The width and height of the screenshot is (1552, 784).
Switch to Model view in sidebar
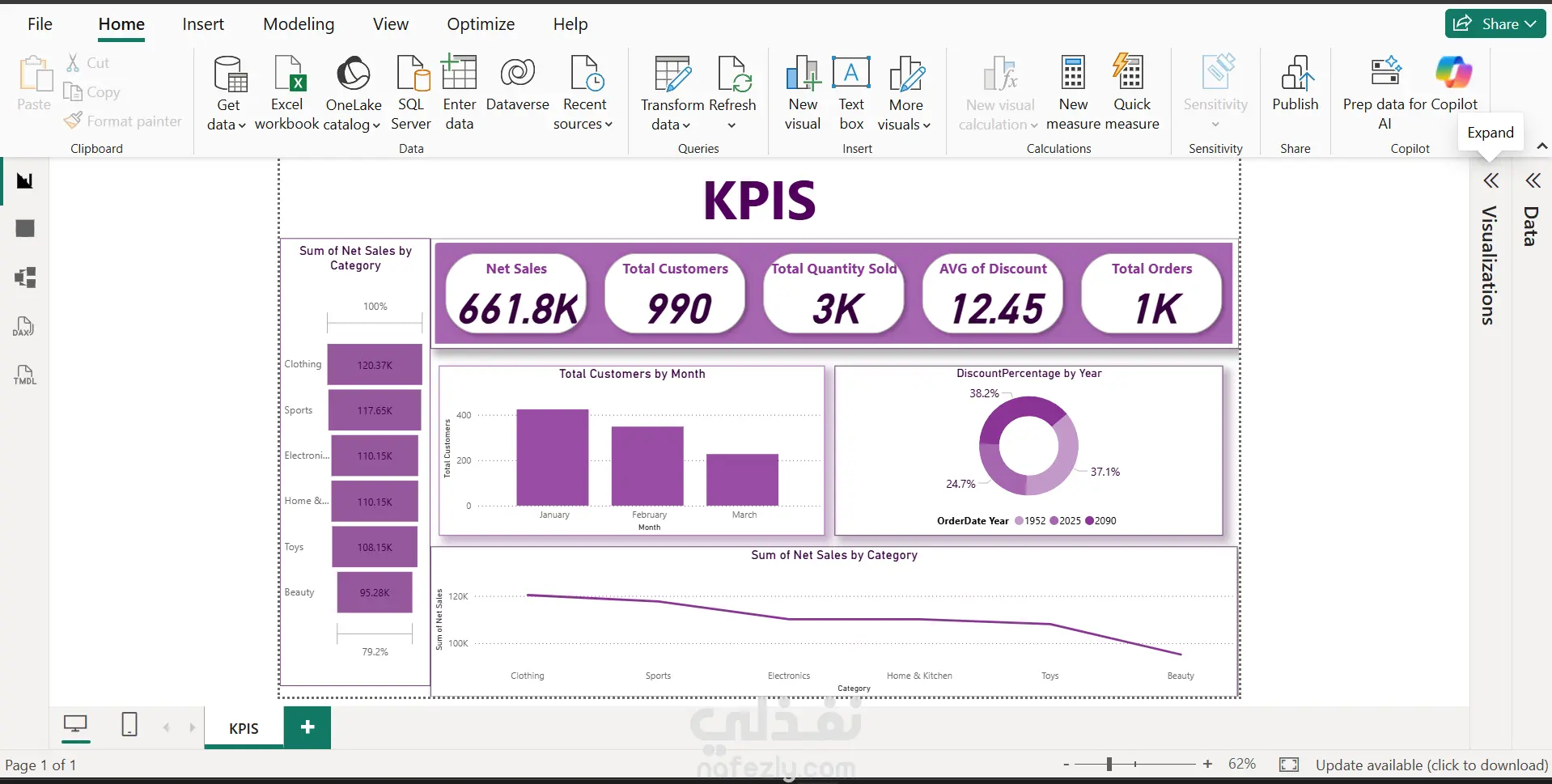coord(25,278)
